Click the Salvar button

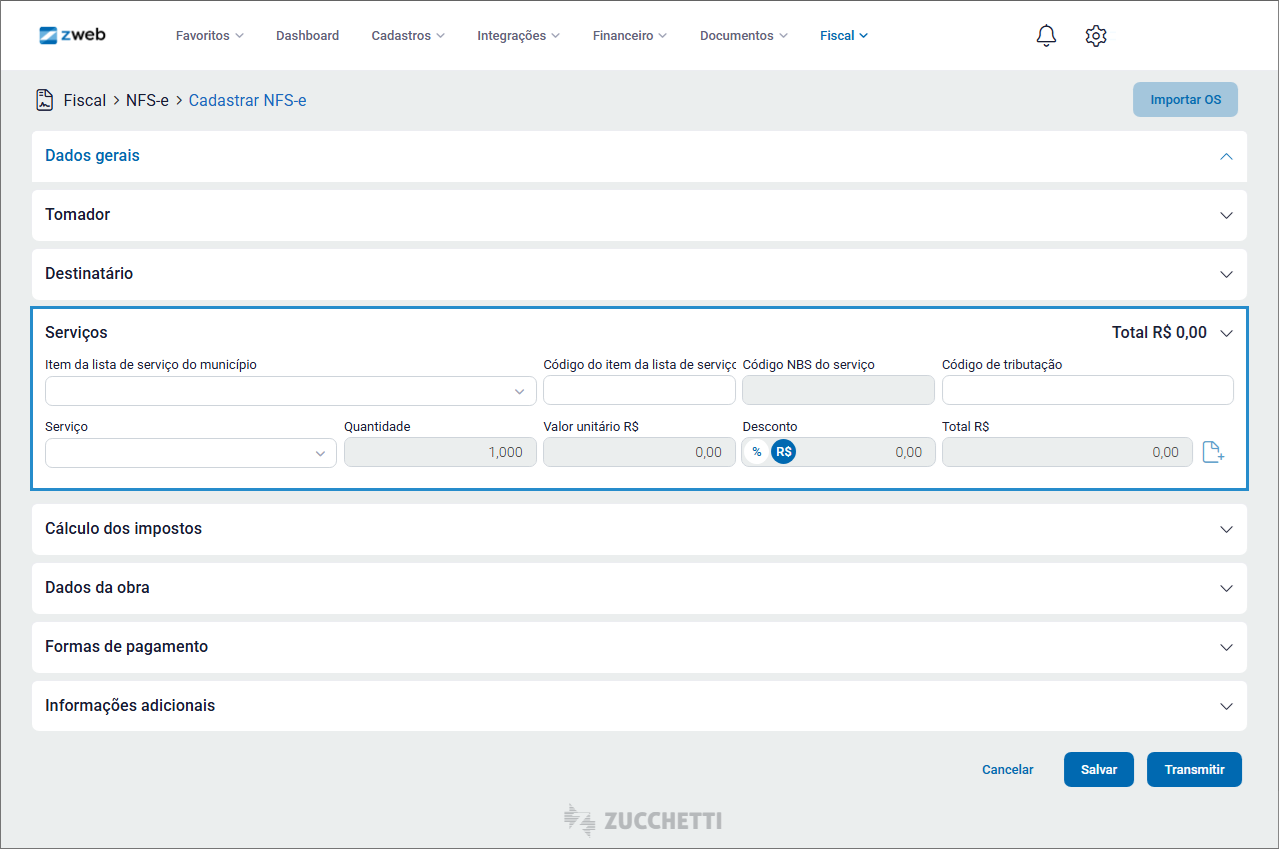[1098, 770]
